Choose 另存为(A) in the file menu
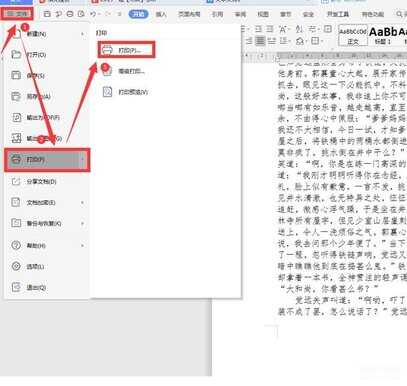407x386 pixels. coord(47,97)
